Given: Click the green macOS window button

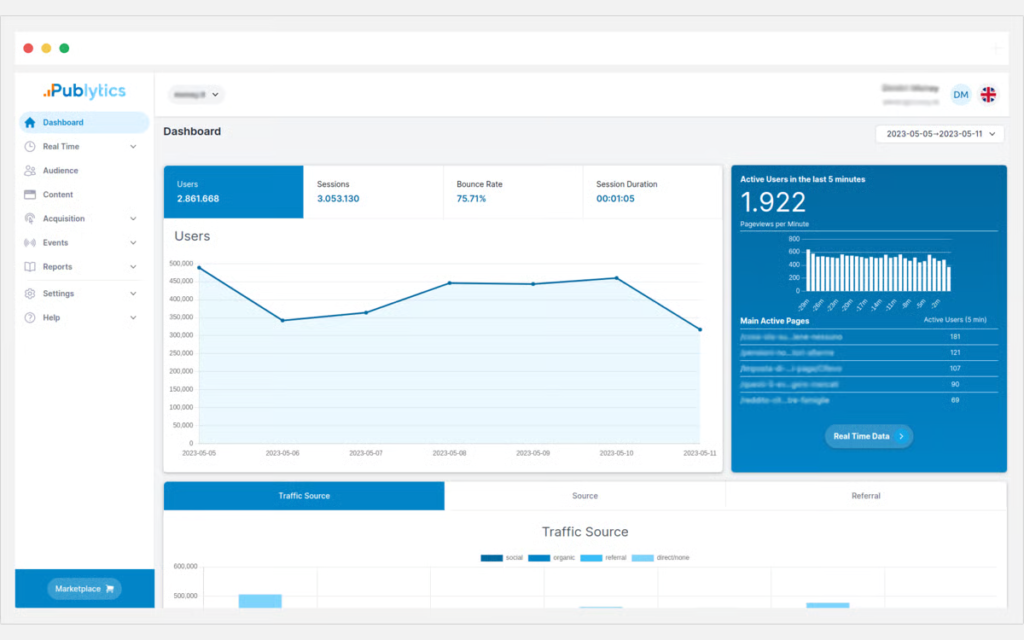Looking at the screenshot, I should coord(64,48).
